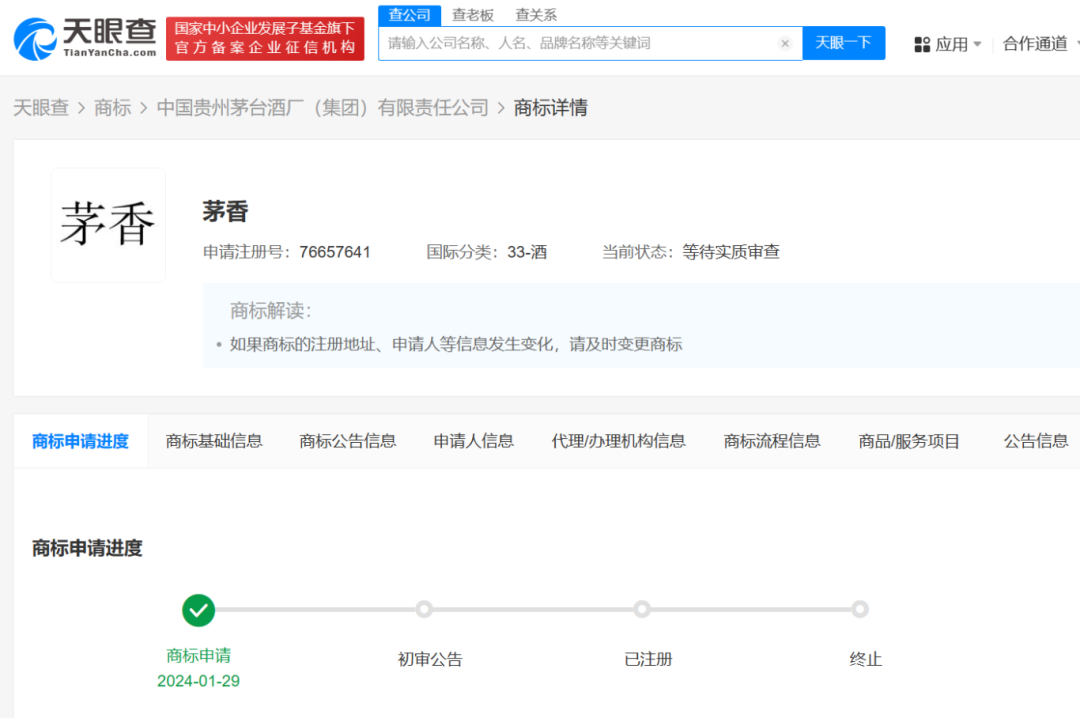
Task: Open the 申请人信息 tab
Action: 473,441
